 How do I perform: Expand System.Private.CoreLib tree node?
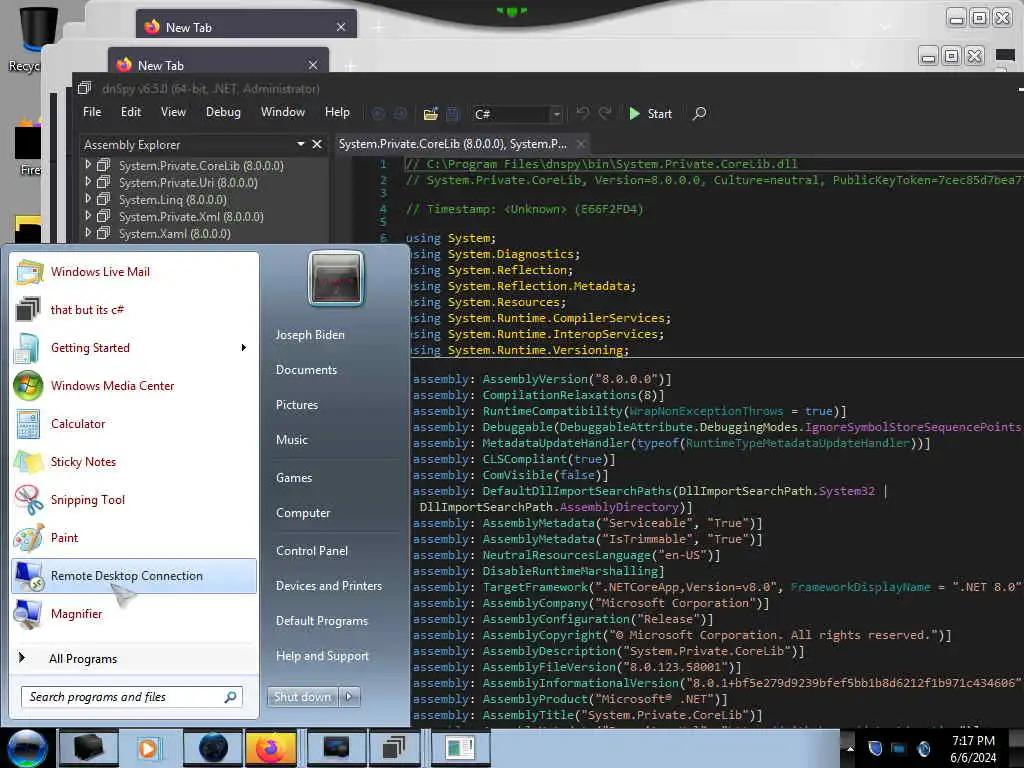tap(88, 165)
